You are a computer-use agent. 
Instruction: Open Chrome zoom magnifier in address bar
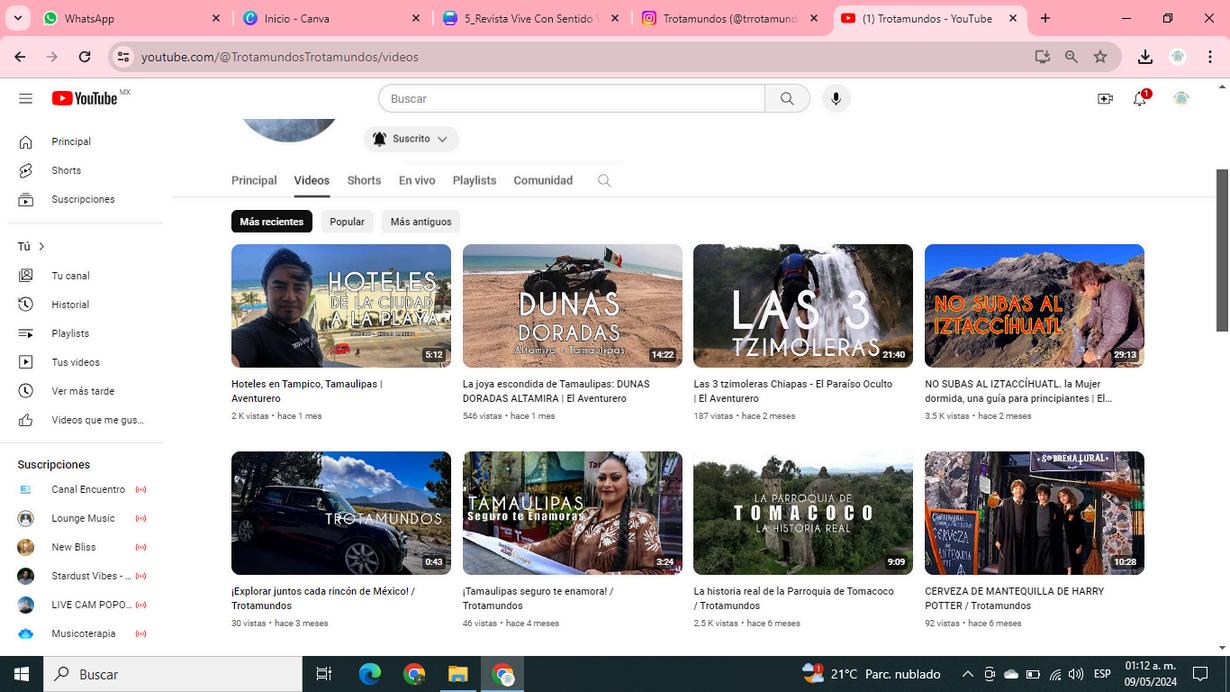(x=1071, y=57)
